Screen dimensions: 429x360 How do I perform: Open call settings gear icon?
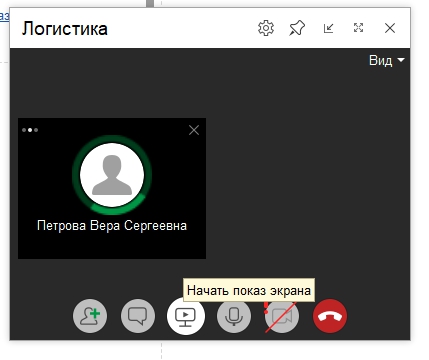click(266, 28)
